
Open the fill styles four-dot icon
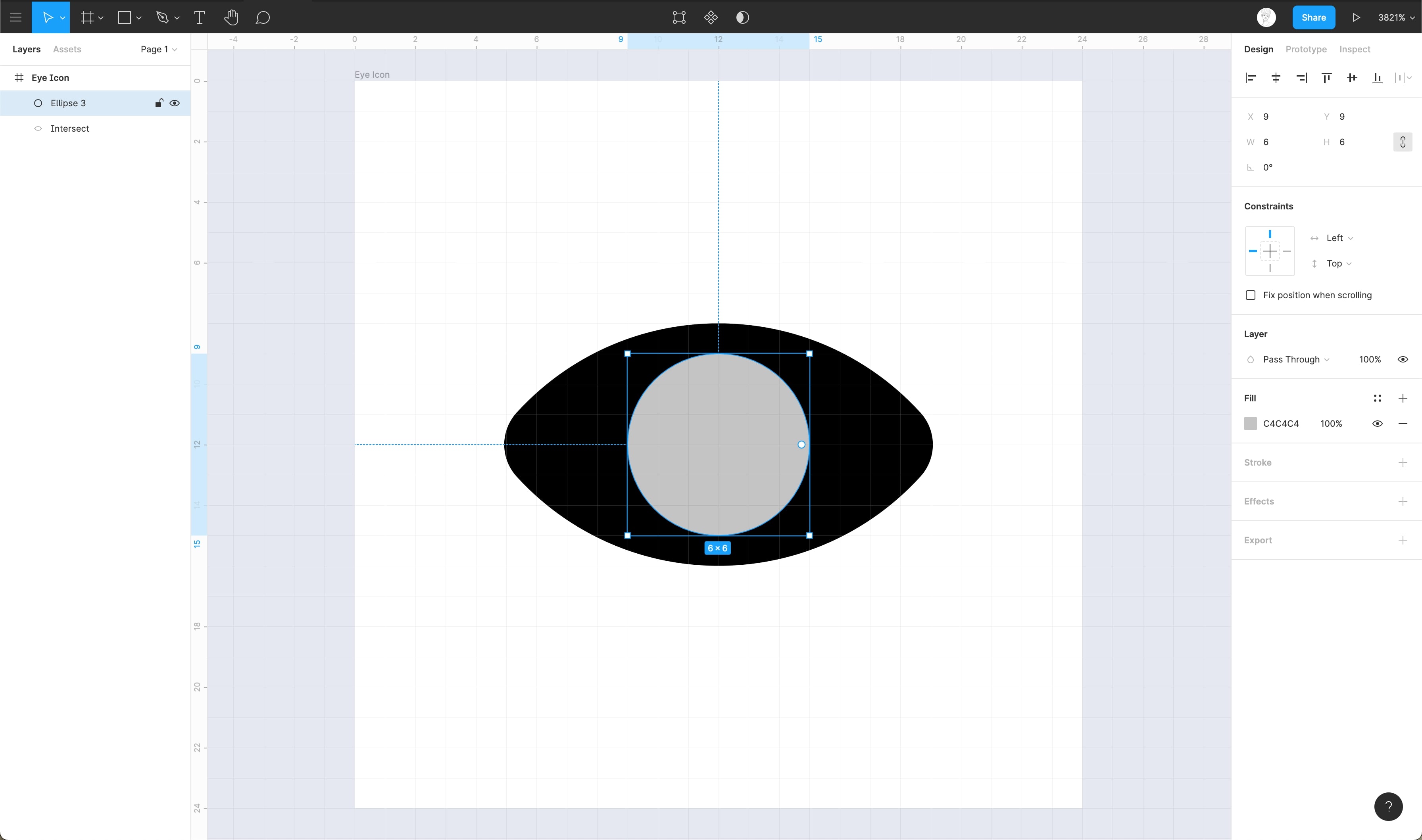coord(1377,399)
